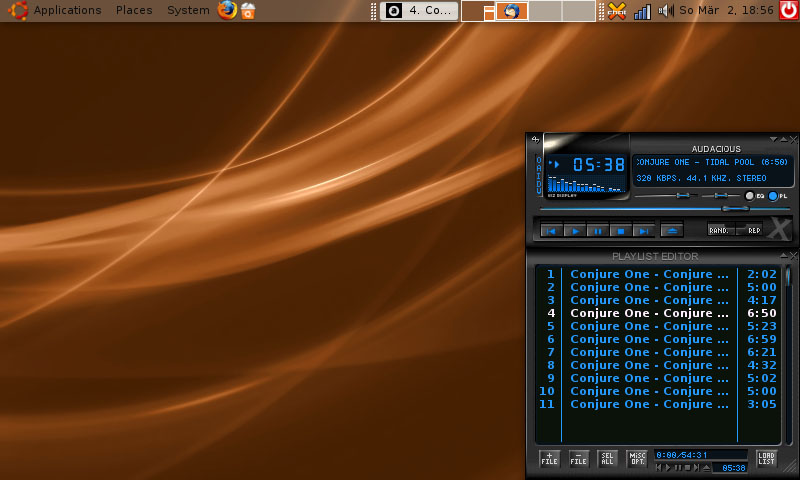The width and height of the screenshot is (800, 480).
Task: Stop playback with the stop button
Action: click(x=621, y=230)
